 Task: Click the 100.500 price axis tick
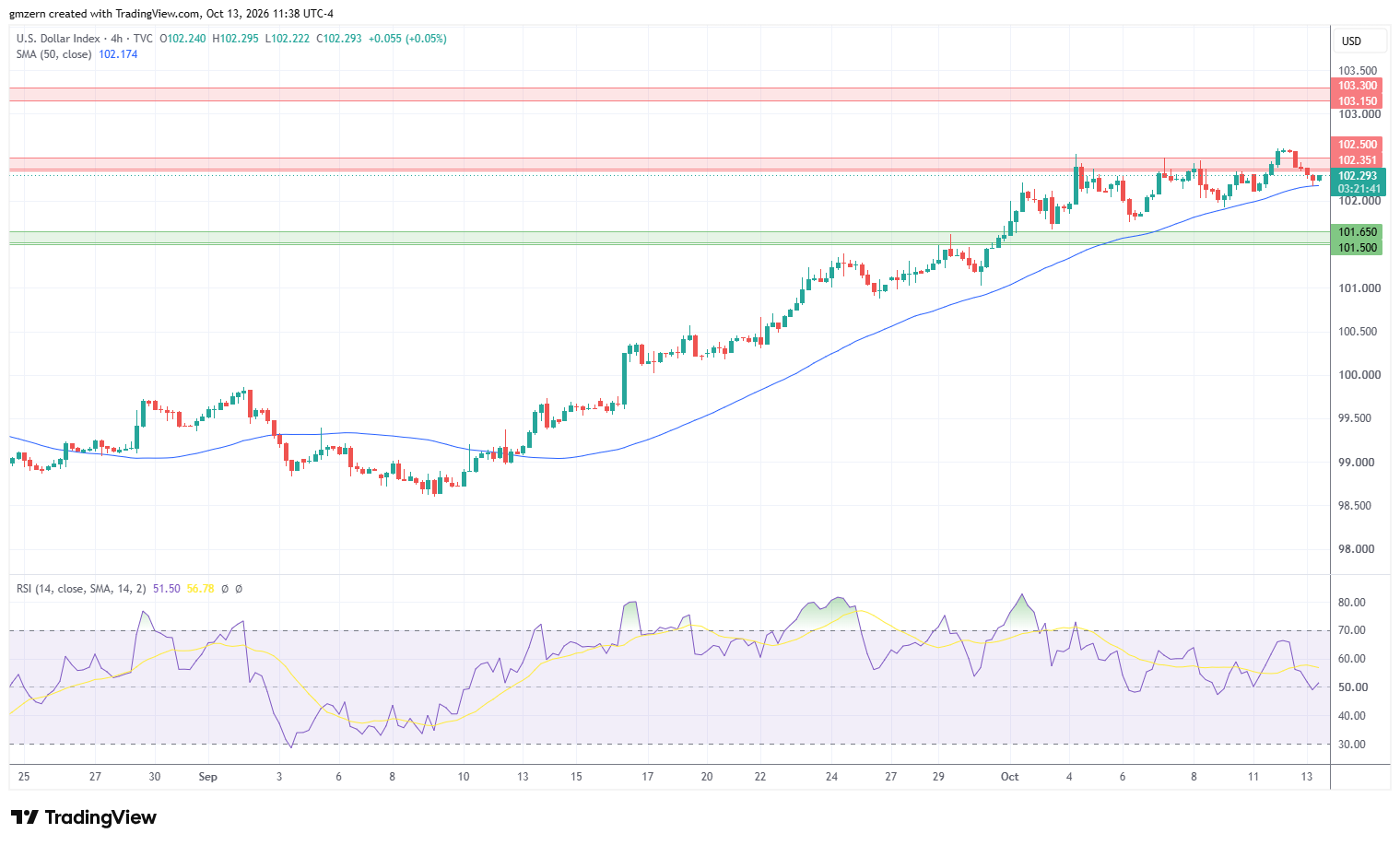[x=1359, y=332]
